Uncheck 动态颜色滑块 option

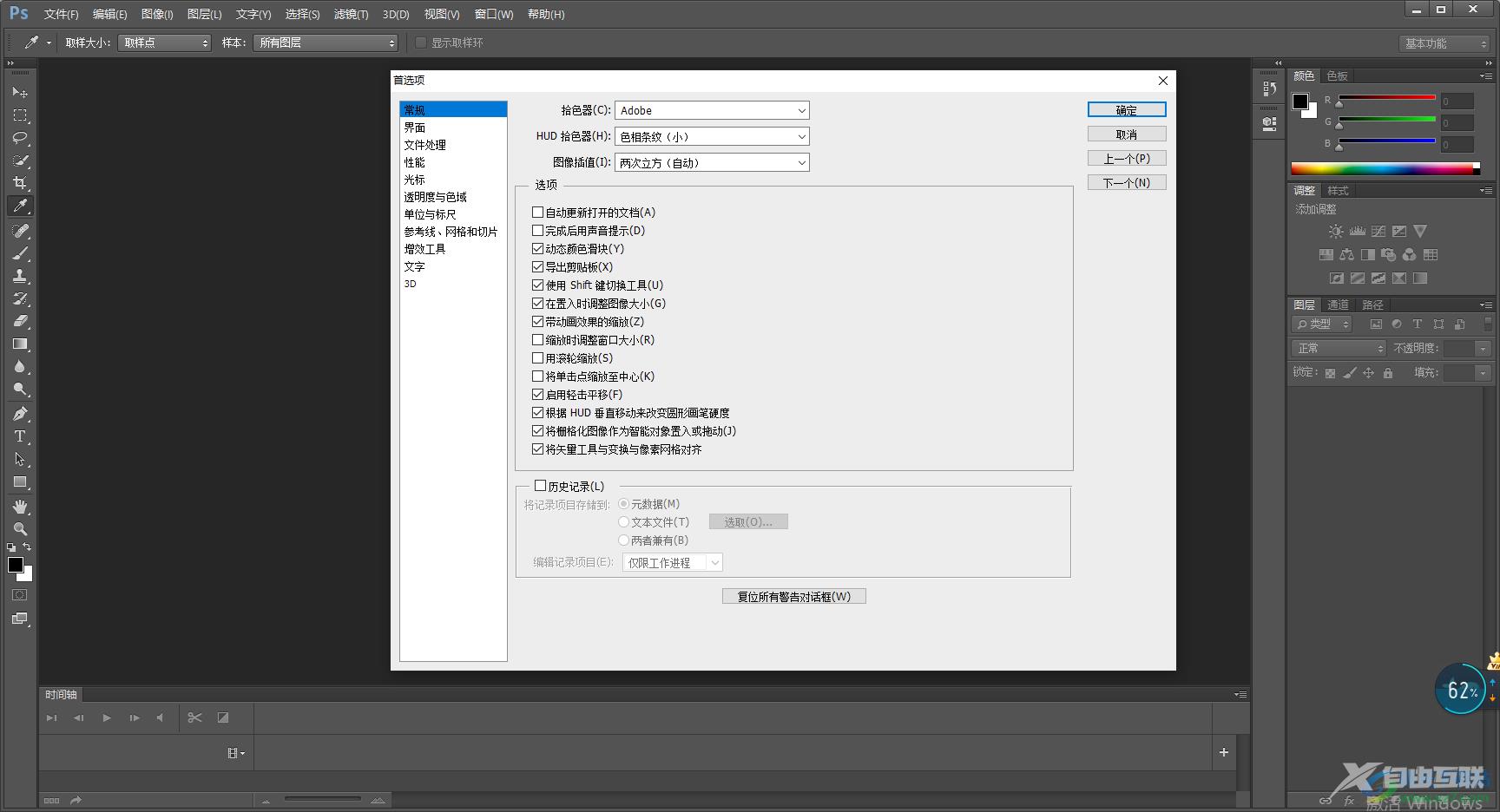537,248
